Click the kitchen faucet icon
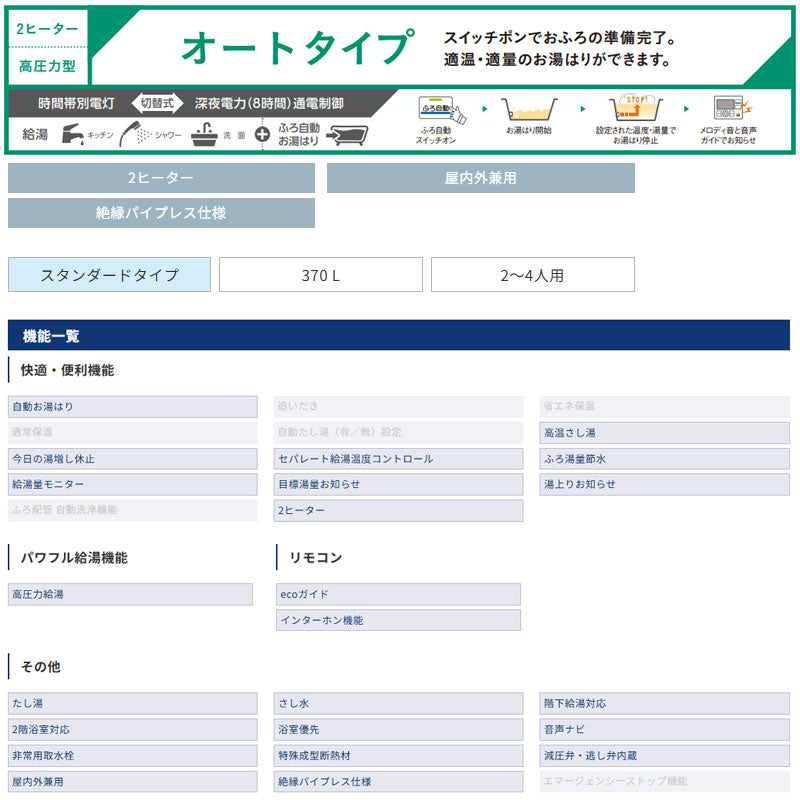Screen dimensions: 800x800 72,135
